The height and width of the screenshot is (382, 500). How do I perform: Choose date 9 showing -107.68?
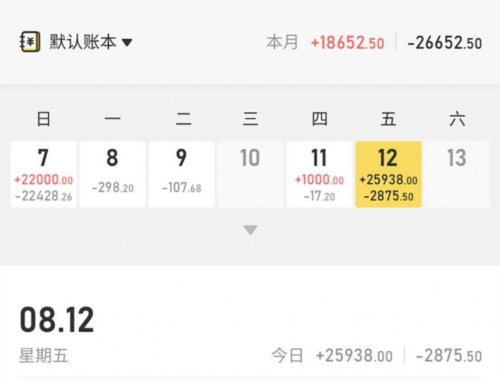tap(182, 174)
